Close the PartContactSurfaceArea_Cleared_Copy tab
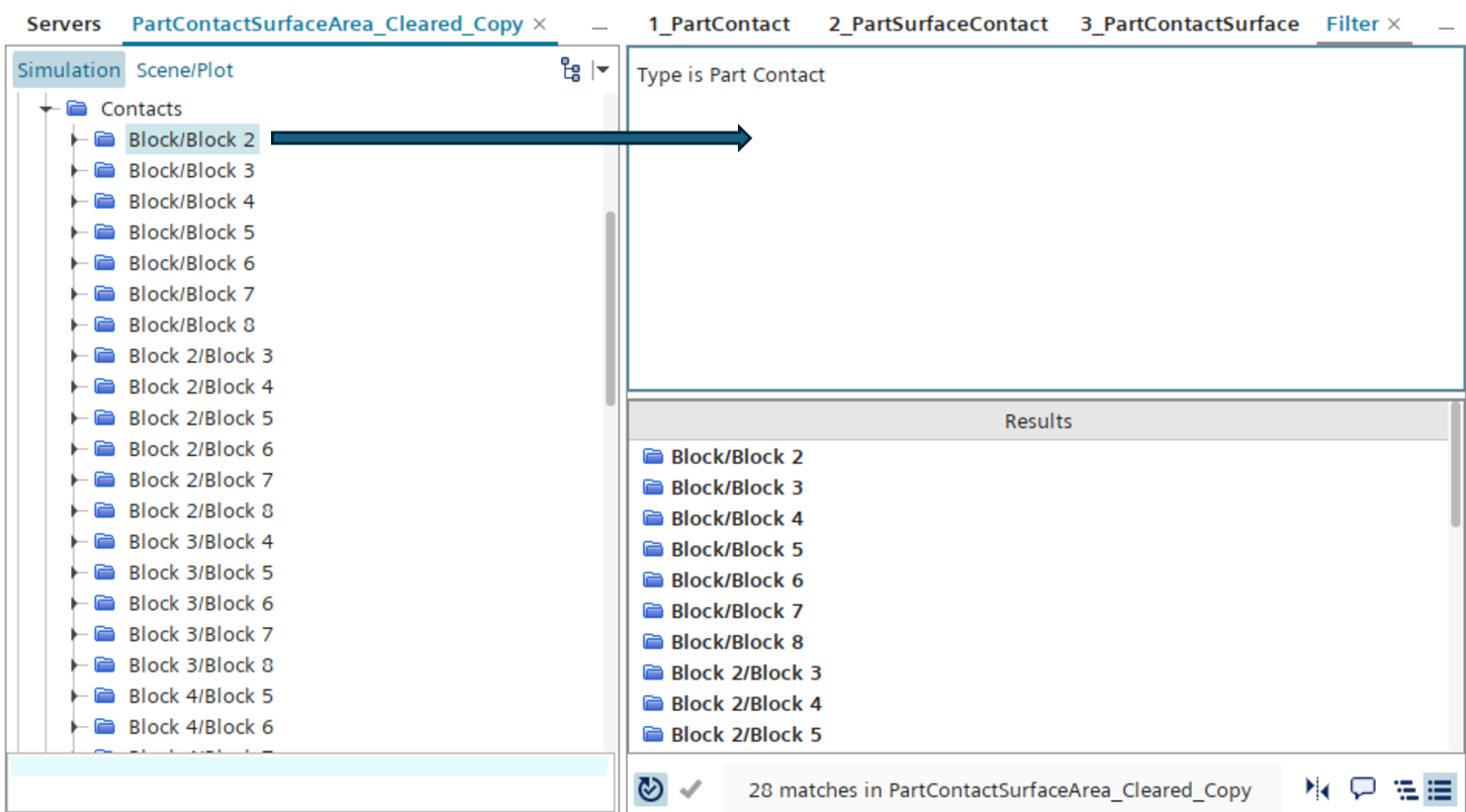The height and width of the screenshot is (812, 1466). click(x=539, y=24)
